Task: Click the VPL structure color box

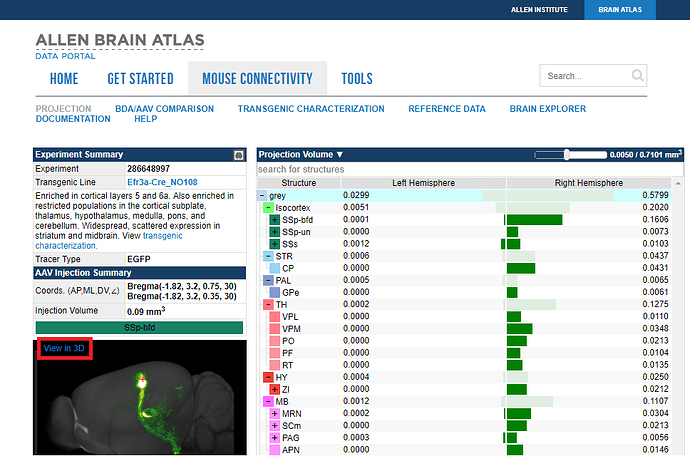Action: pyautogui.click(x=275, y=316)
